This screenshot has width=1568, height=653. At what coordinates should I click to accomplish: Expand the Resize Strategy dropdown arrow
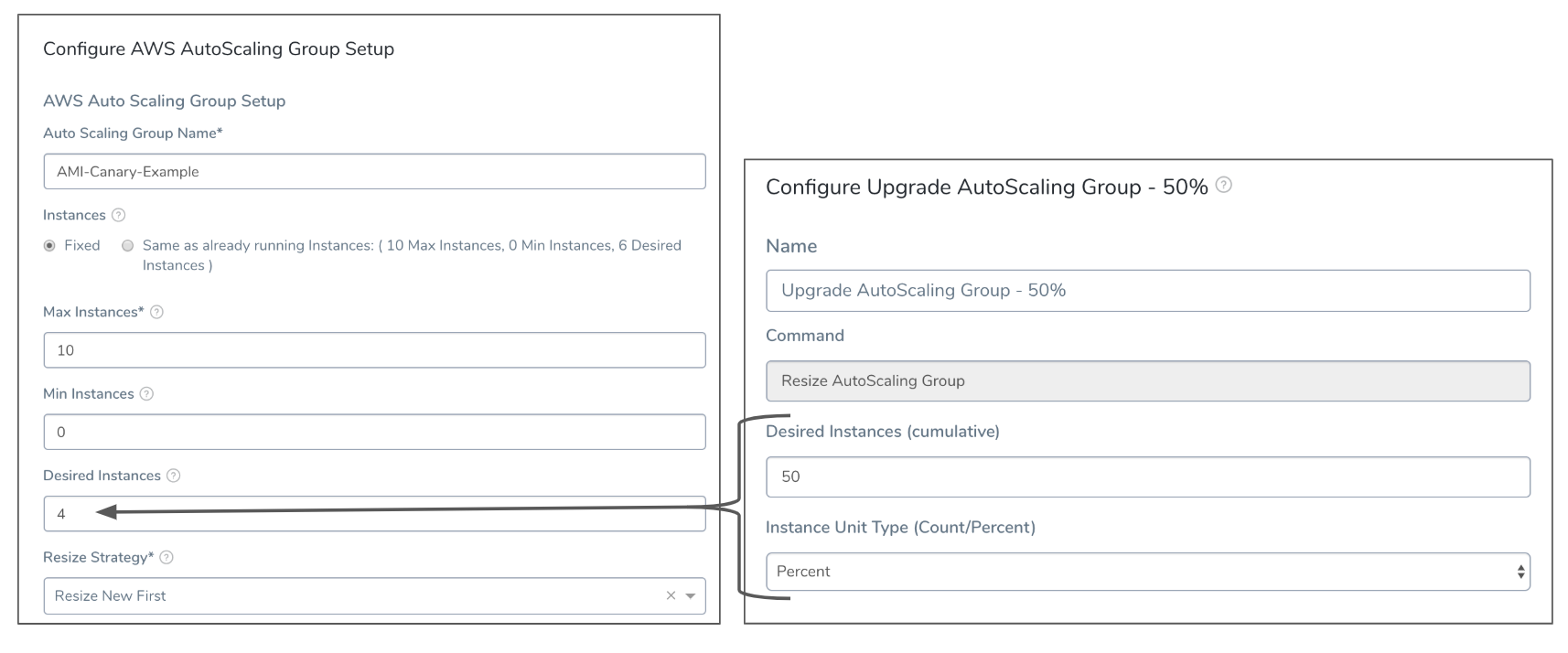point(691,596)
